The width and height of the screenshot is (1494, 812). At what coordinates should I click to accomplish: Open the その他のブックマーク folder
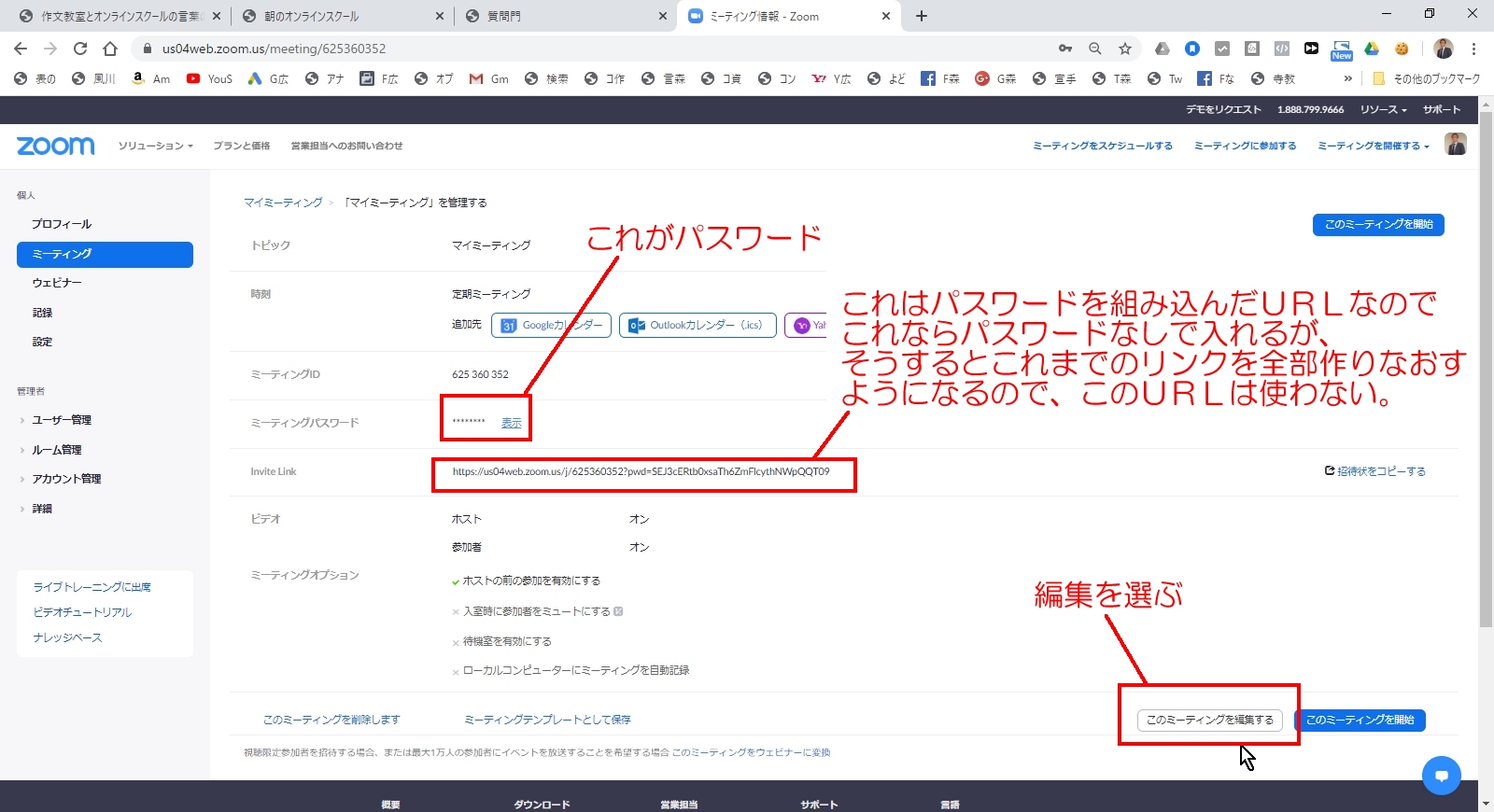1426,78
